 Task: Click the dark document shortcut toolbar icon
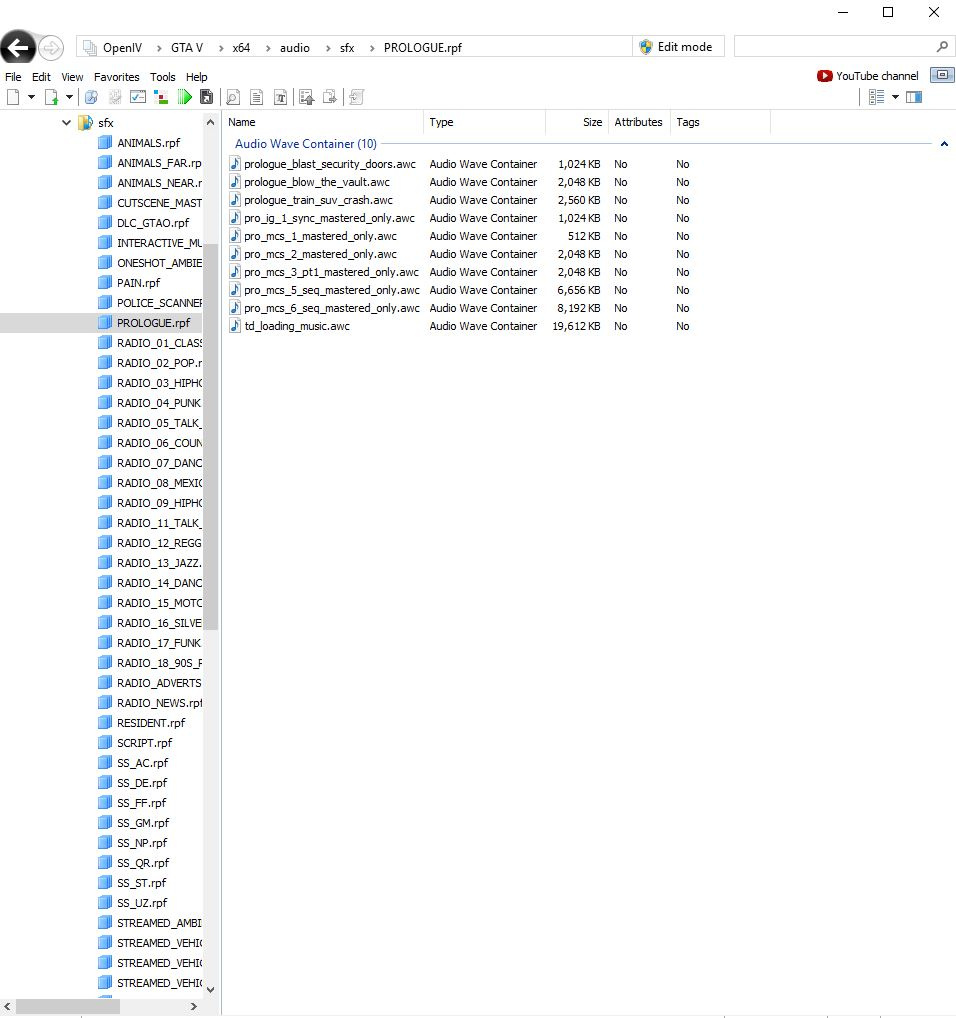tap(206, 97)
